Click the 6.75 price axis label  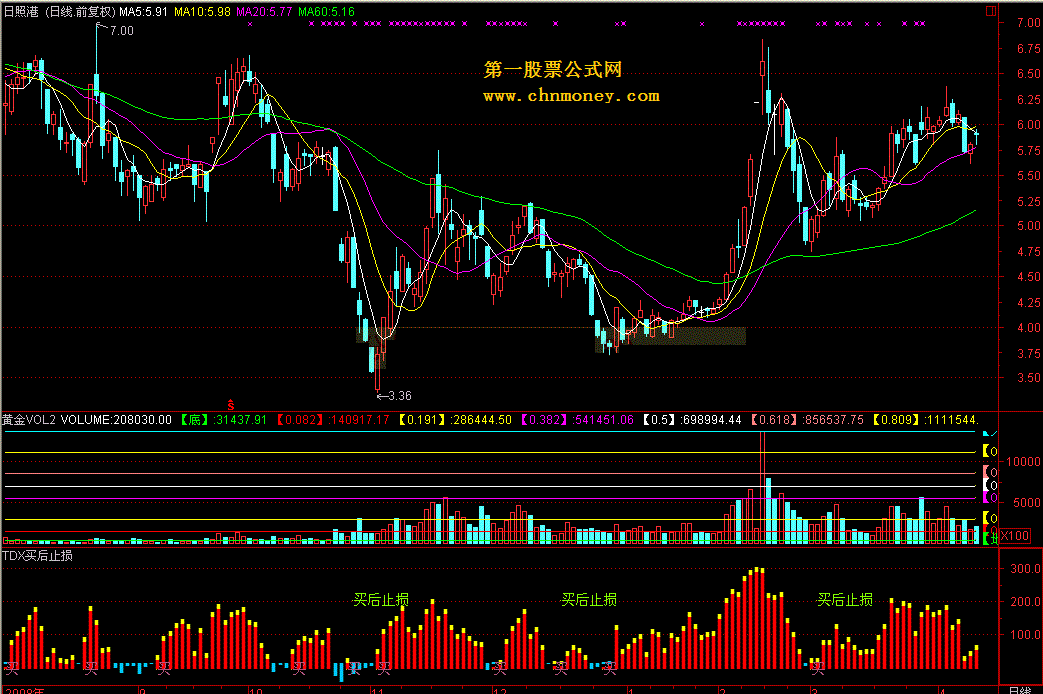pyautogui.click(x=1028, y=49)
